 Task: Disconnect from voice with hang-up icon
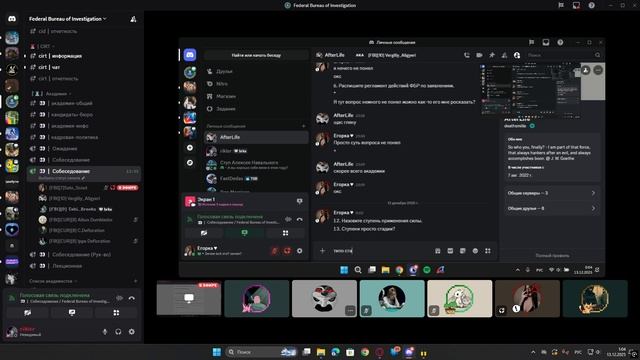pos(131,298)
